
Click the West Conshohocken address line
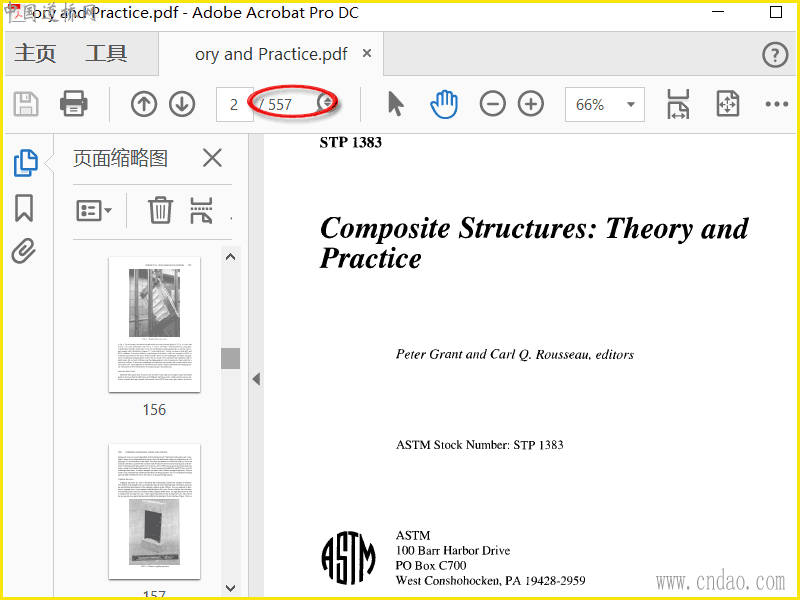coord(490,581)
